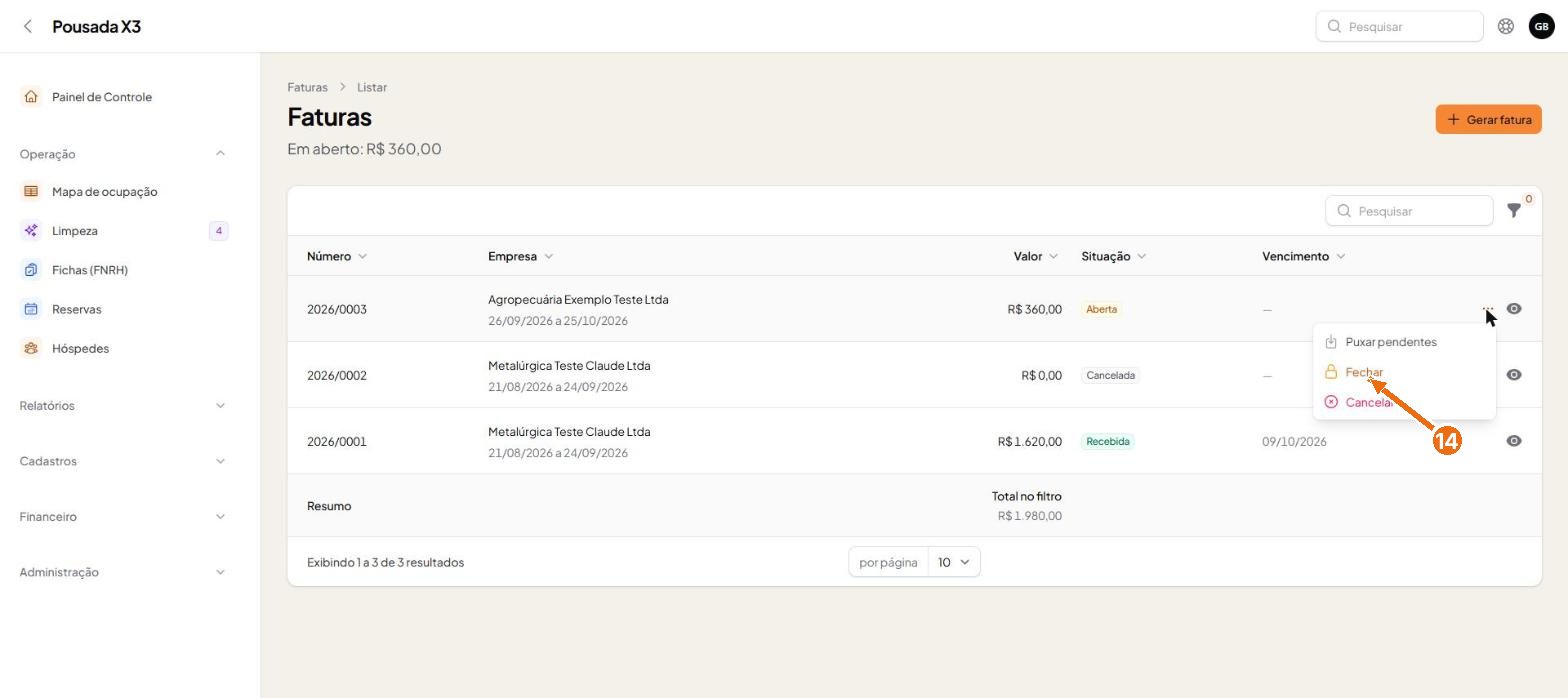Expand the Relatórios sidebar group
The image size is (1568, 698).
[x=123, y=405]
